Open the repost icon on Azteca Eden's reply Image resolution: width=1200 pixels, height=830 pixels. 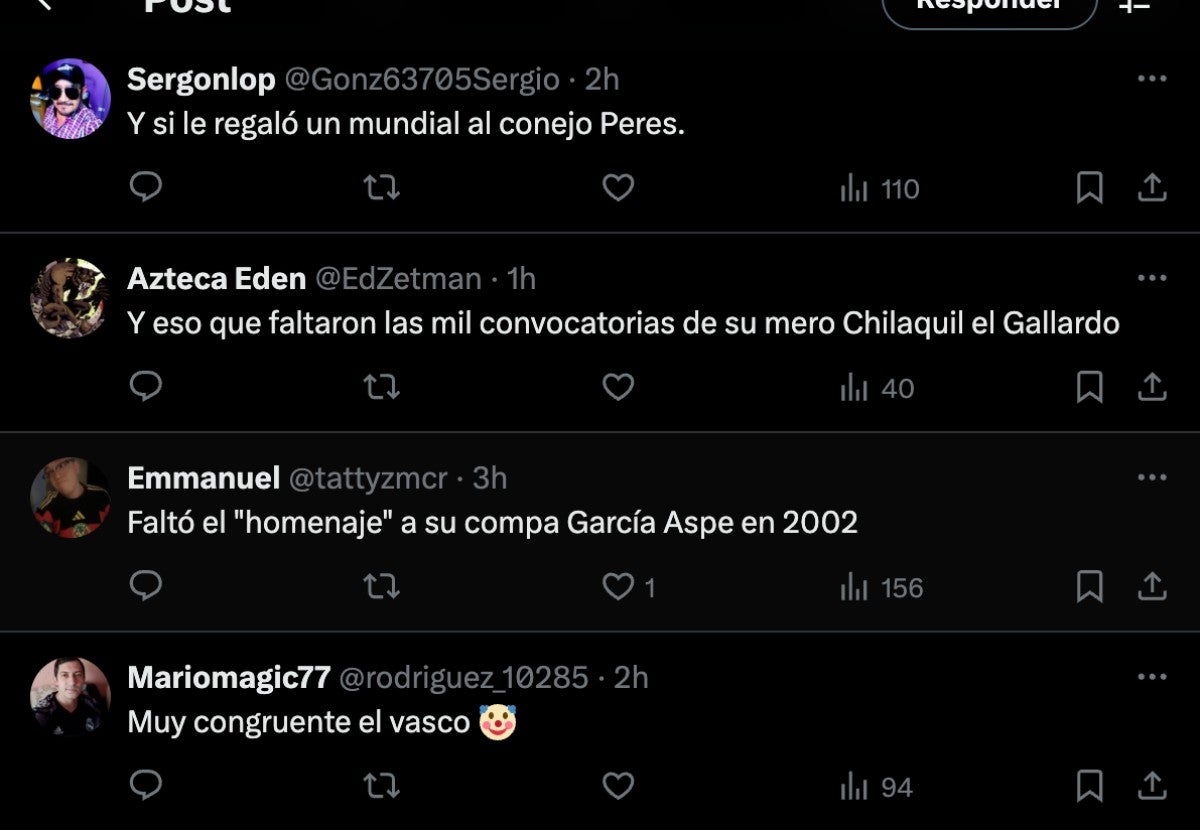pyautogui.click(x=381, y=387)
